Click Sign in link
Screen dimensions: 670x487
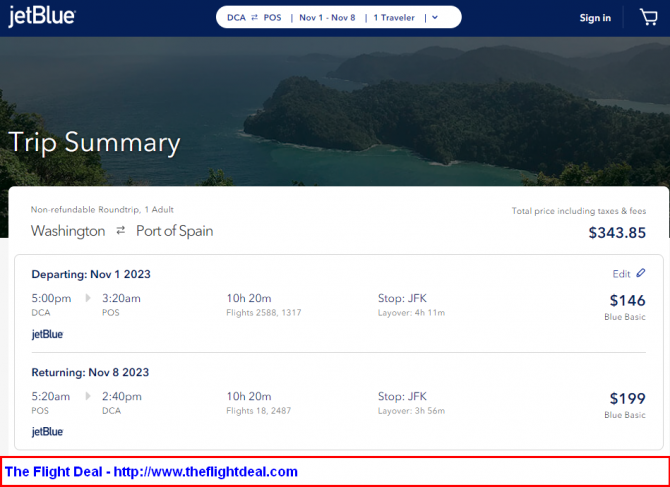click(x=595, y=18)
